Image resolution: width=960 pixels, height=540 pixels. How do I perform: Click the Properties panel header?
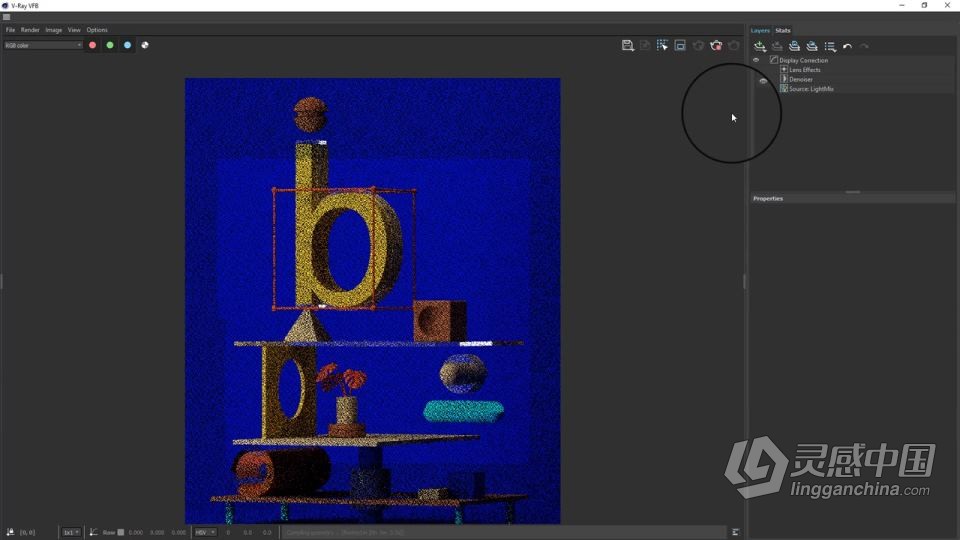click(852, 199)
